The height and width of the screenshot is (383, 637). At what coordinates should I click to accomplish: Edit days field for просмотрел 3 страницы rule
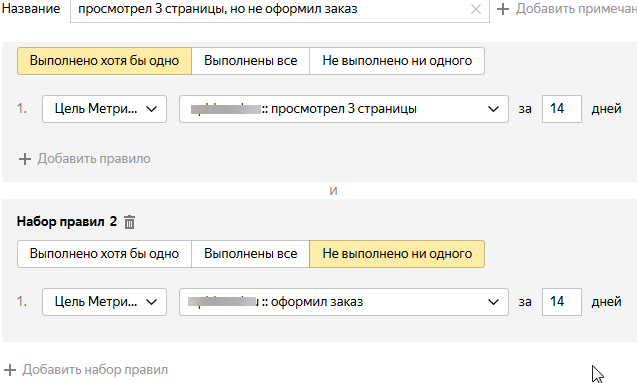click(562, 109)
